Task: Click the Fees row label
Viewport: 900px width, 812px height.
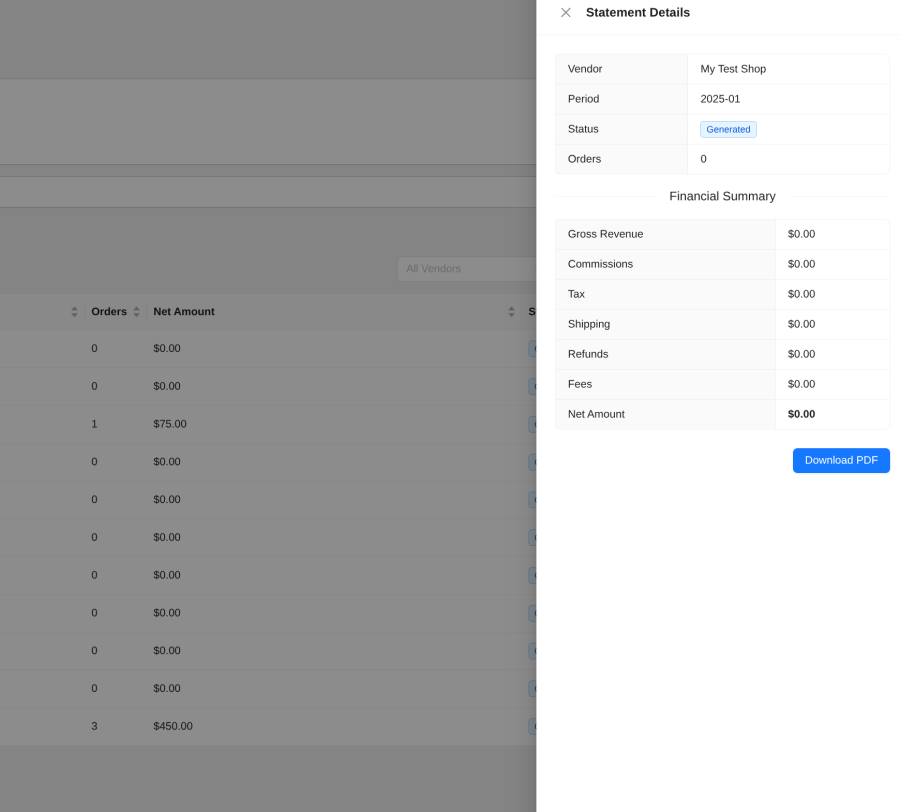Action: (580, 384)
